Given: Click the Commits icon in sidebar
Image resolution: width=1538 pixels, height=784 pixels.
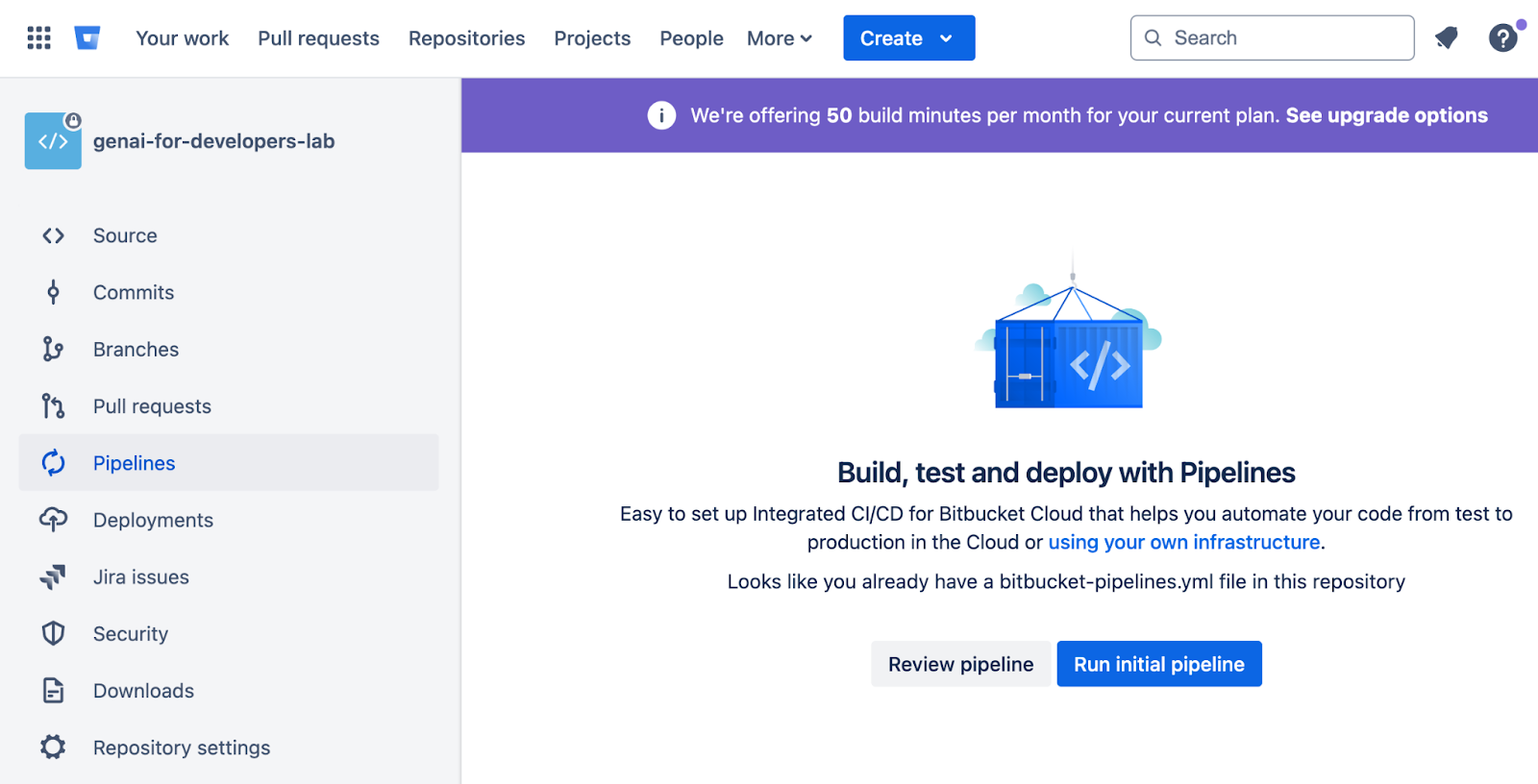Looking at the screenshot, I should 53,292.
